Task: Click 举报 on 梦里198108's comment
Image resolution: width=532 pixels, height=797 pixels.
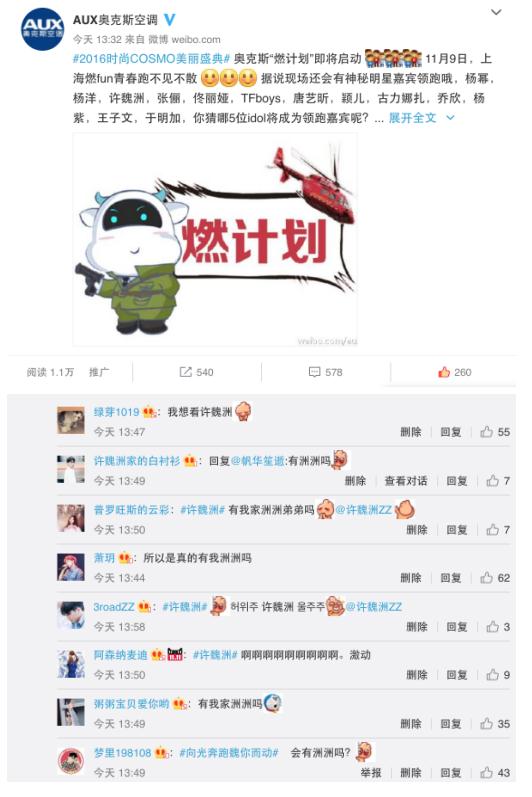Action: click(x=371, y=773)
